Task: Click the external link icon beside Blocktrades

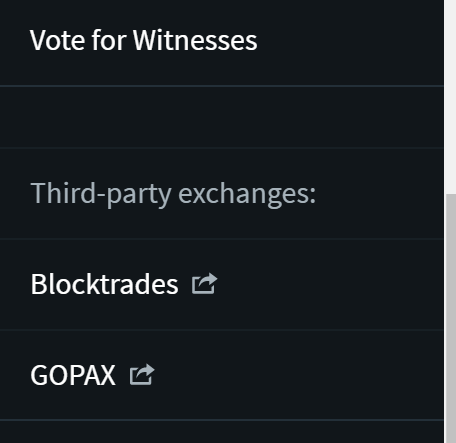Action: [204, 284]
